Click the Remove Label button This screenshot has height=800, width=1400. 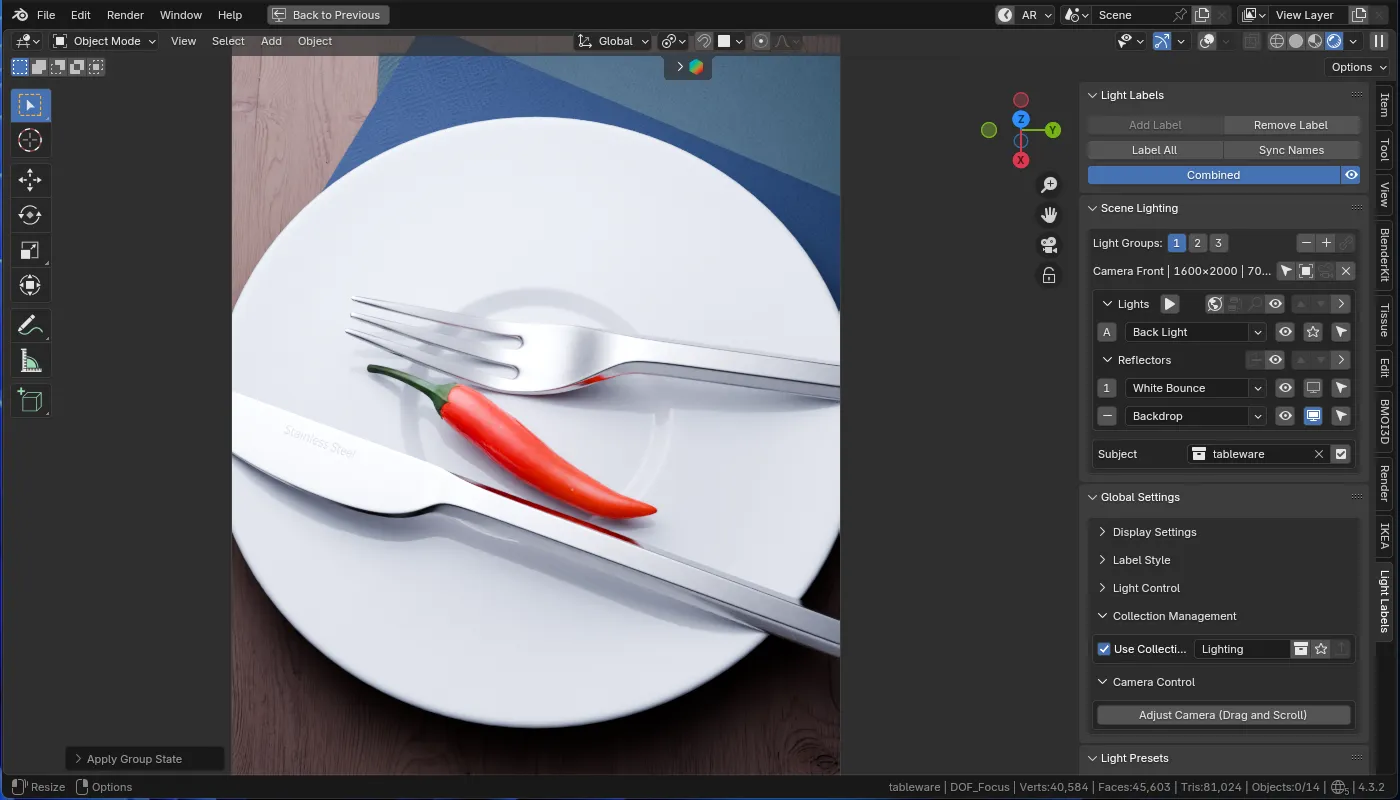pos(1291,125)
